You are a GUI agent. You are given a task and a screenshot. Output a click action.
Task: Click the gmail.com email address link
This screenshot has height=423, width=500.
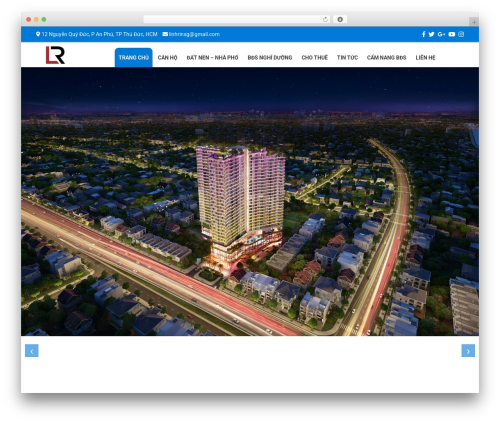[194, 34]
